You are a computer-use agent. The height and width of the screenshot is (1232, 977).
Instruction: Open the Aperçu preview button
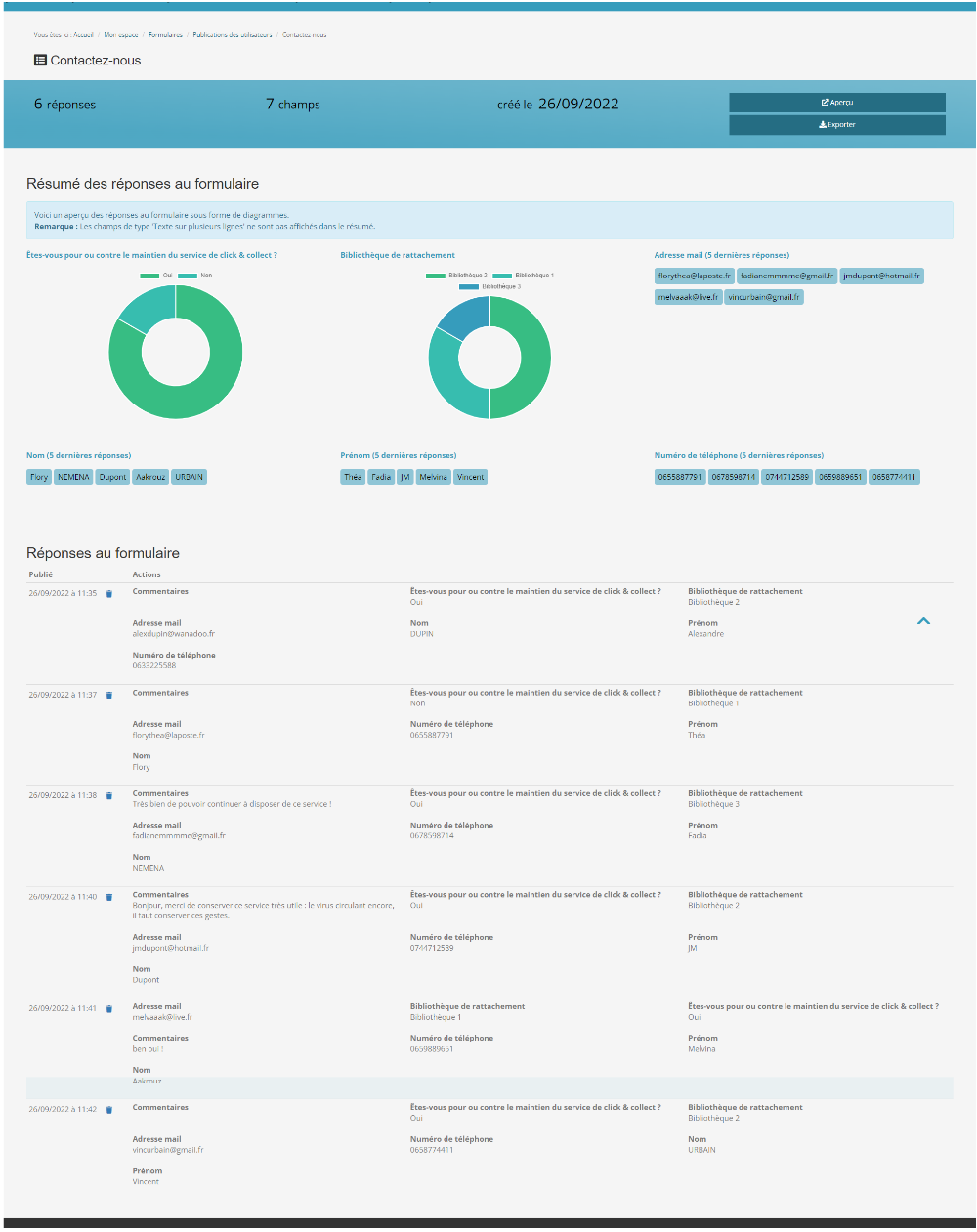click(837, 103)
